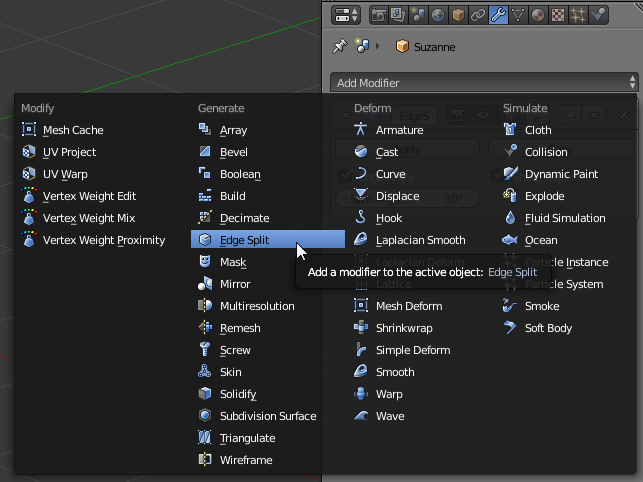The height and width of the screenshot is (482, 643).
Task: Open the Modifiers wrench tab
Action: [498, 16]
